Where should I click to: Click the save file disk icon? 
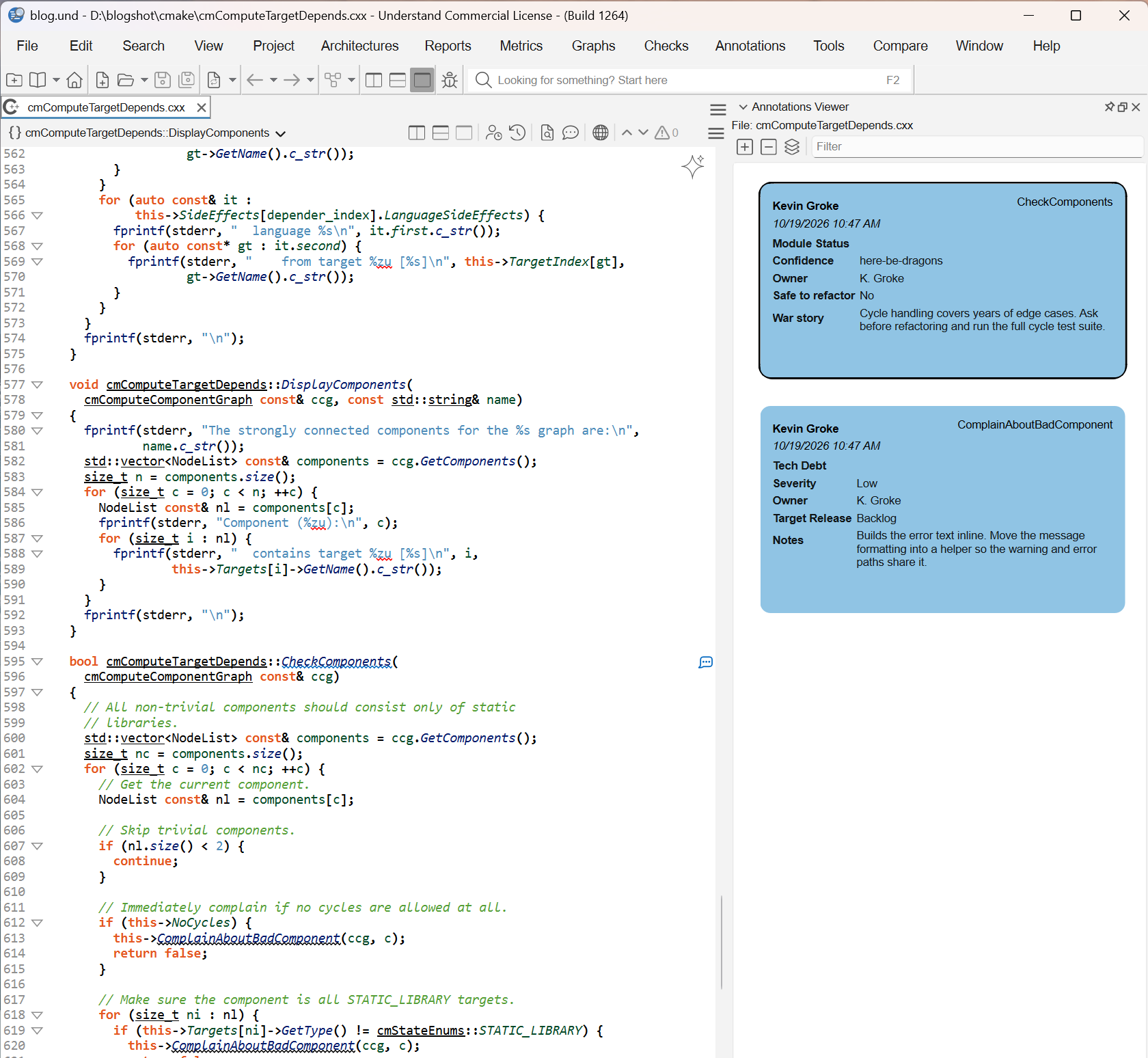163,80
